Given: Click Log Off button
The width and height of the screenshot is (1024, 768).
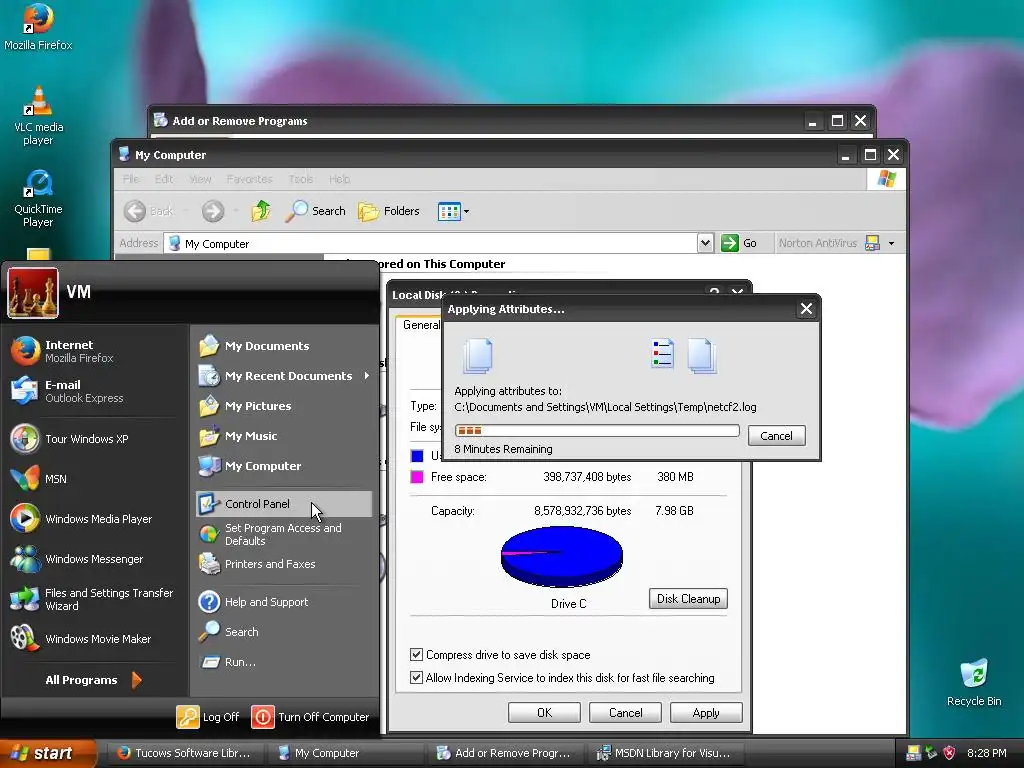Looking at the screenshot, I should pos(208,717).
